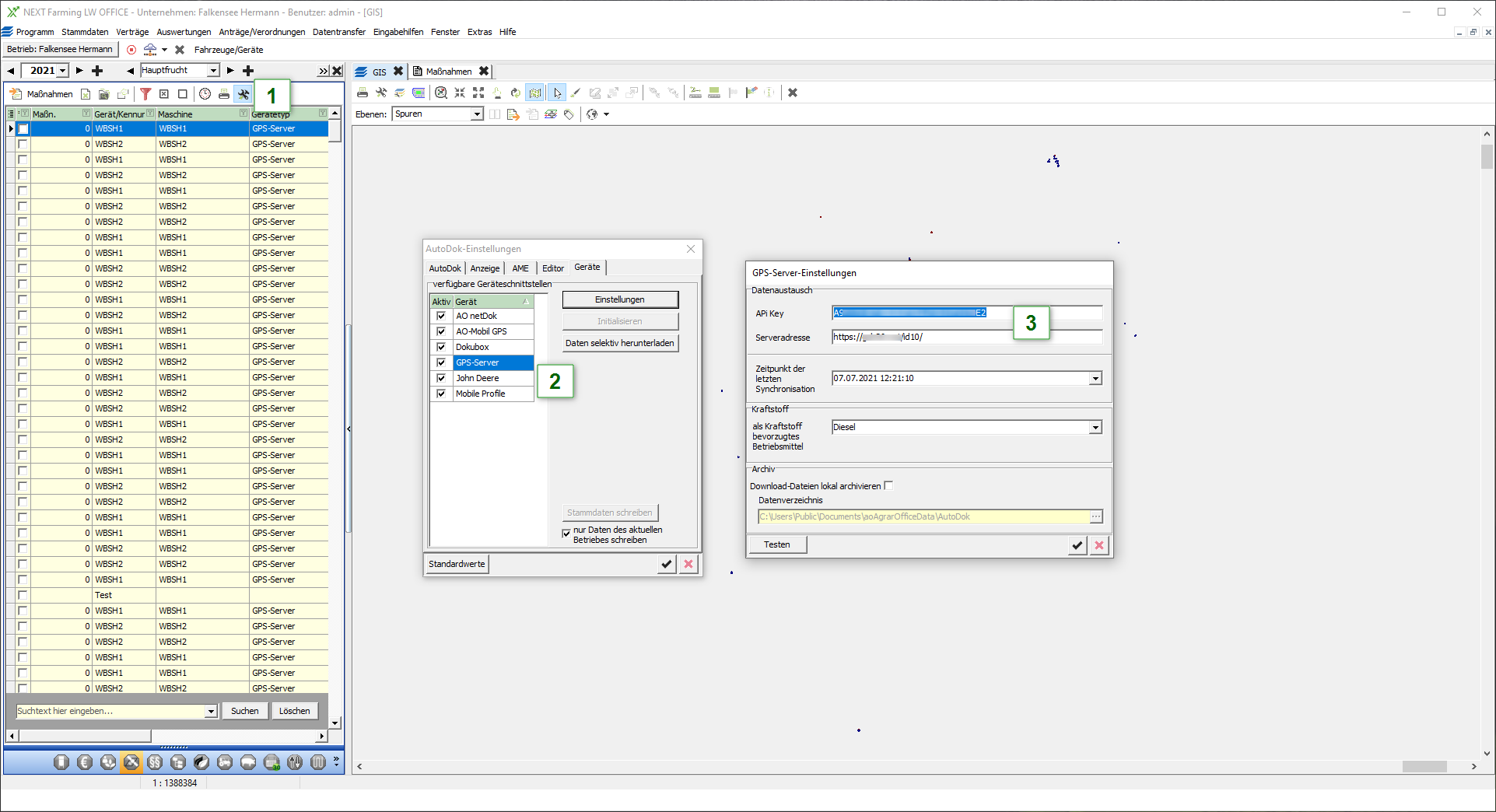Click the Testen button
The height and width of the screenshot is (812, 1496).
click(x=776, y=544)
